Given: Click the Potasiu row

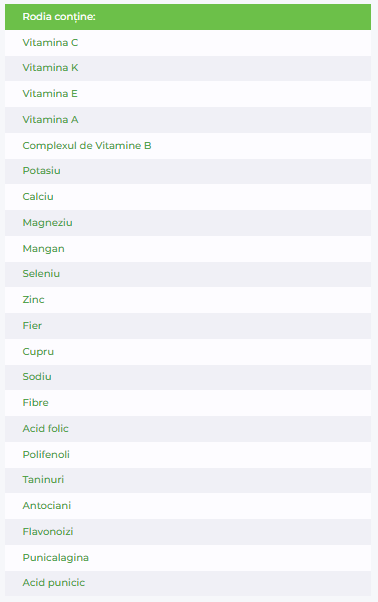Looking at the screenshot, I should click(x=188, y=171).
